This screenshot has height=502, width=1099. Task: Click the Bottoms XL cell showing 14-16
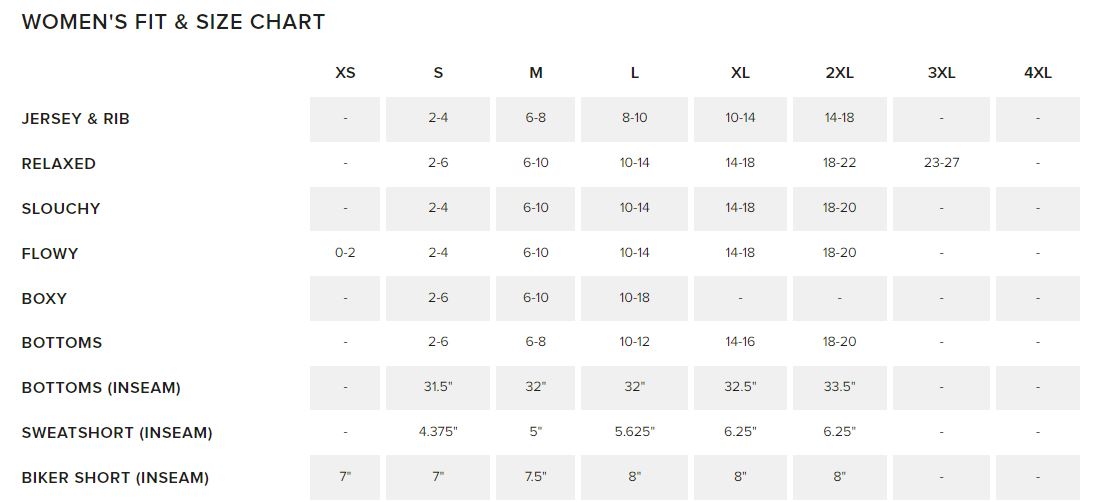(x=740, y=342)
